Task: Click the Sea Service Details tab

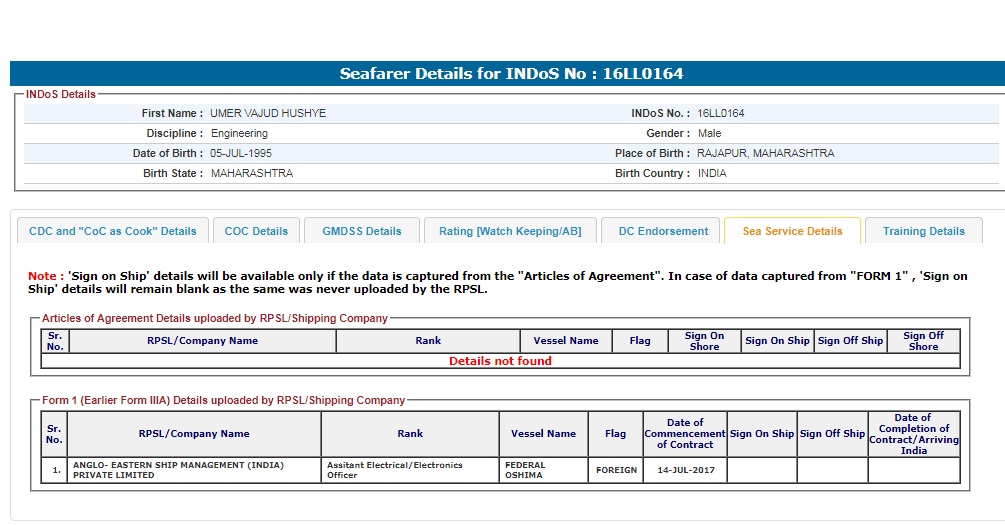Action: pos(792,231)
